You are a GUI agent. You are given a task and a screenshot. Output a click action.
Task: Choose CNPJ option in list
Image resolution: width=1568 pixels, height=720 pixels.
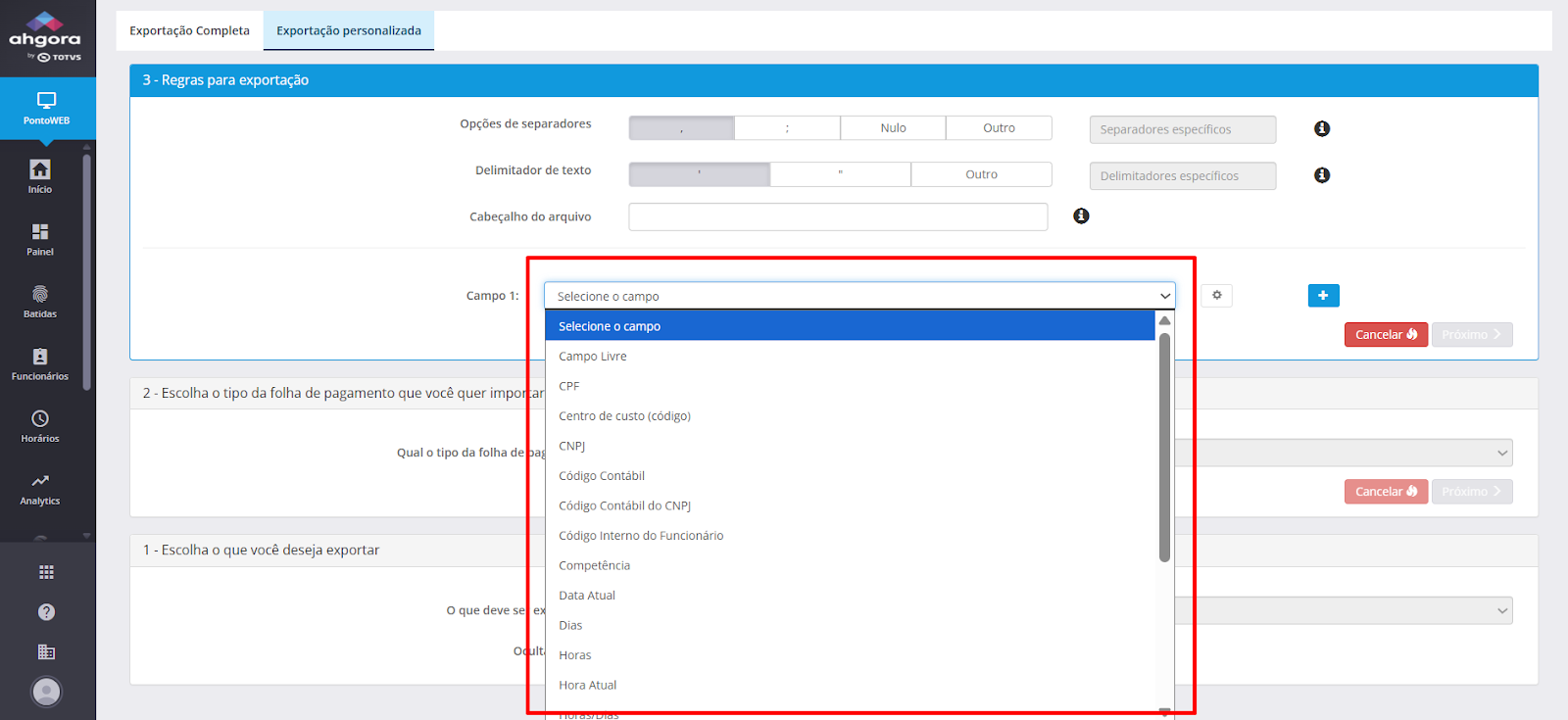point(851,446)
